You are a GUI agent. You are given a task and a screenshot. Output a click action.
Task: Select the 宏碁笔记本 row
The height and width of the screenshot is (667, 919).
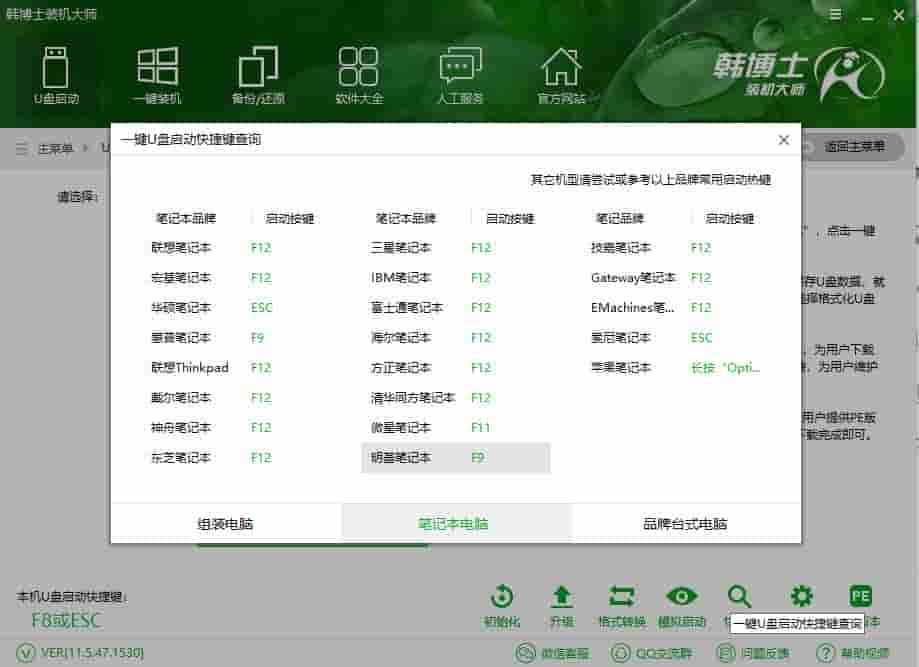(234, 277)
